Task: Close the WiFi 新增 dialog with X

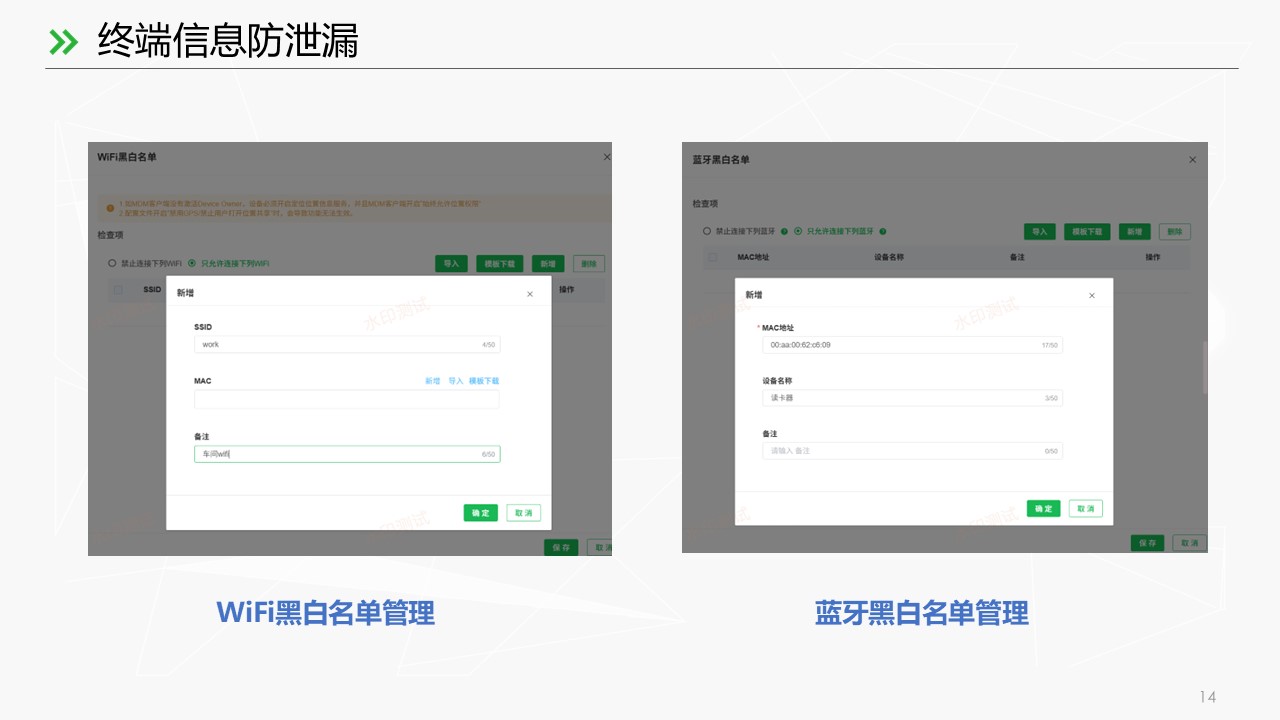Action: coord(530,294)
